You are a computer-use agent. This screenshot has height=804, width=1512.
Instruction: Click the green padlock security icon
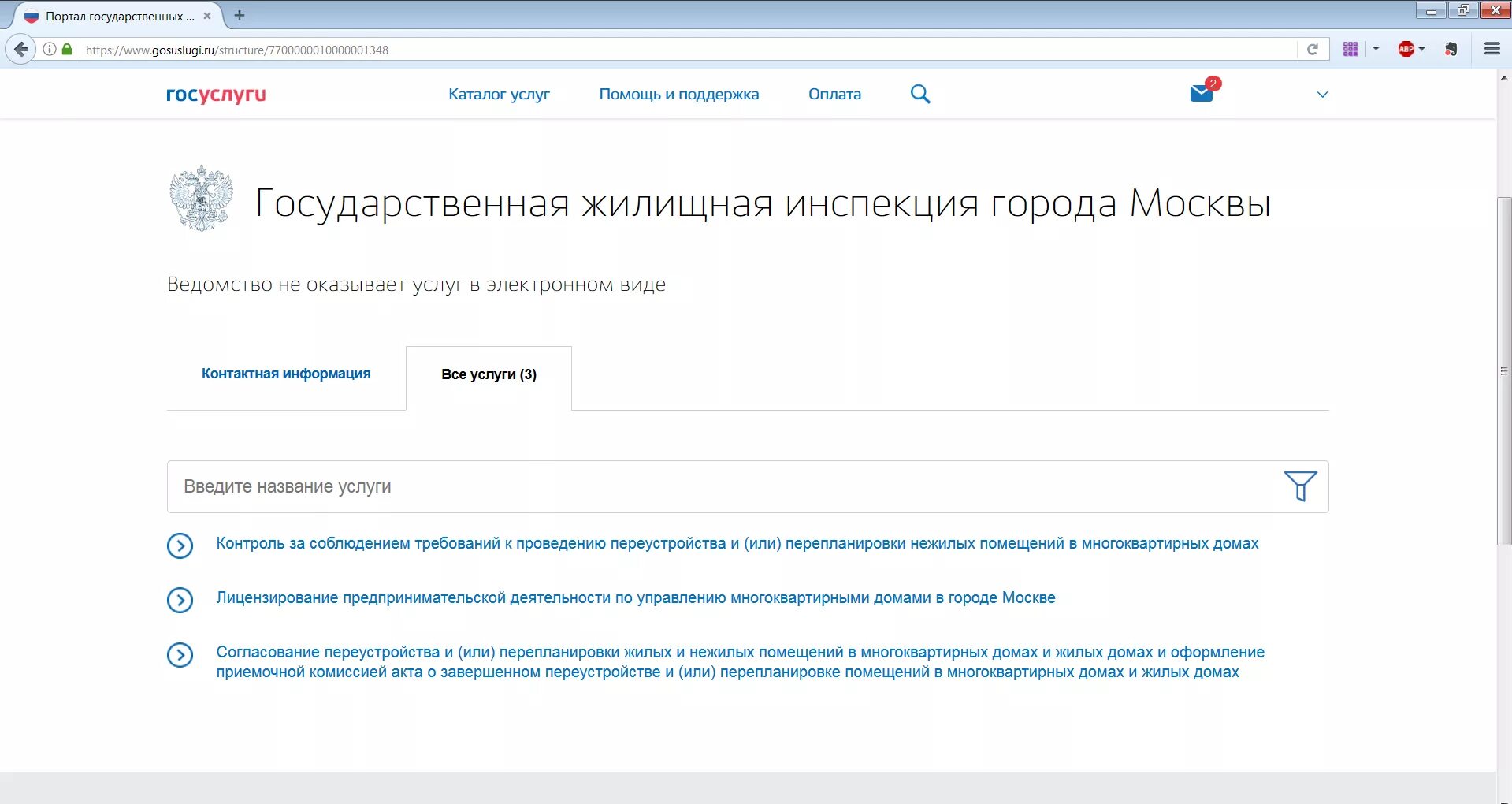click(67, 50)
